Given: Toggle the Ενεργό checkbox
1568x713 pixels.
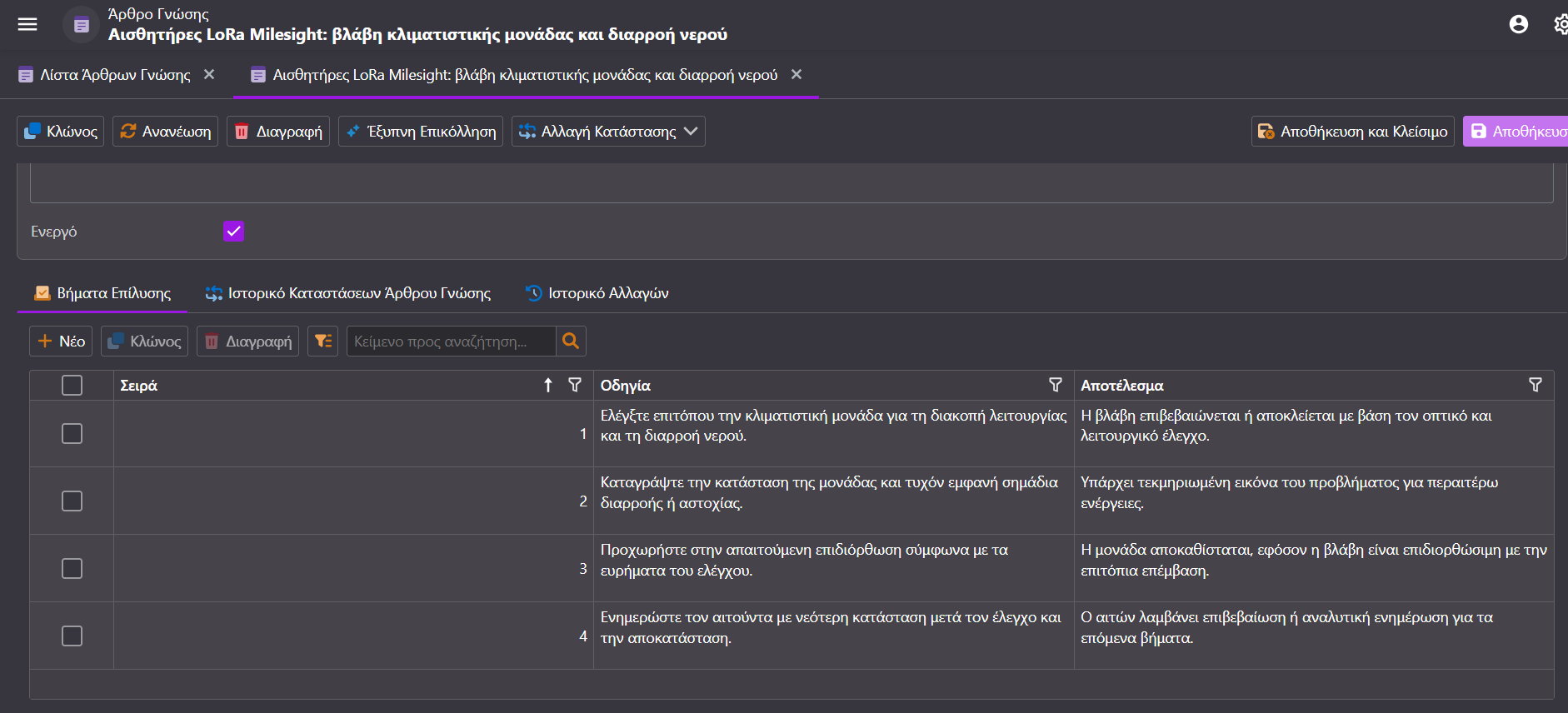Looking at the screenshot, I should click(x=233, y=231).
